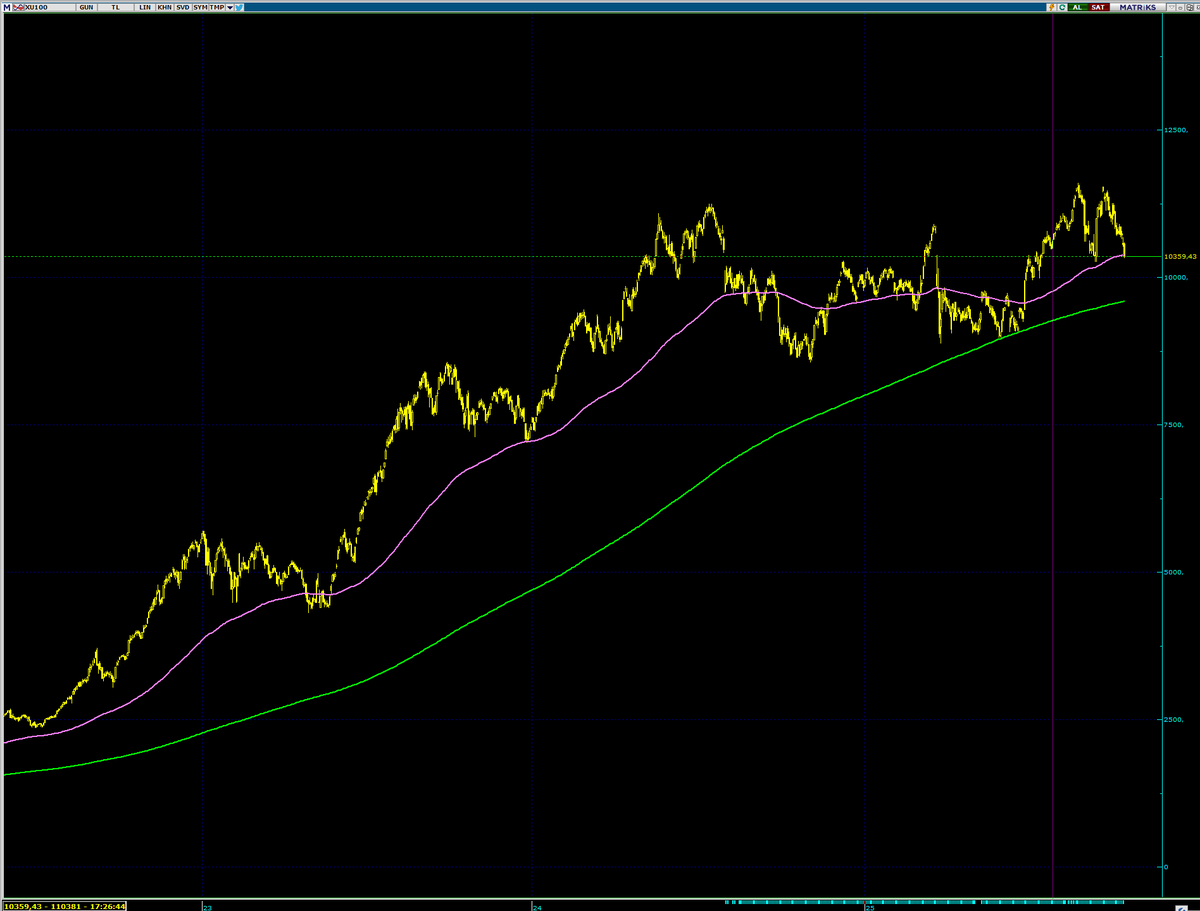This screenshot has height=911, width=1200.
Task: Click the green AL buy button
Action: pos(1077,7)
